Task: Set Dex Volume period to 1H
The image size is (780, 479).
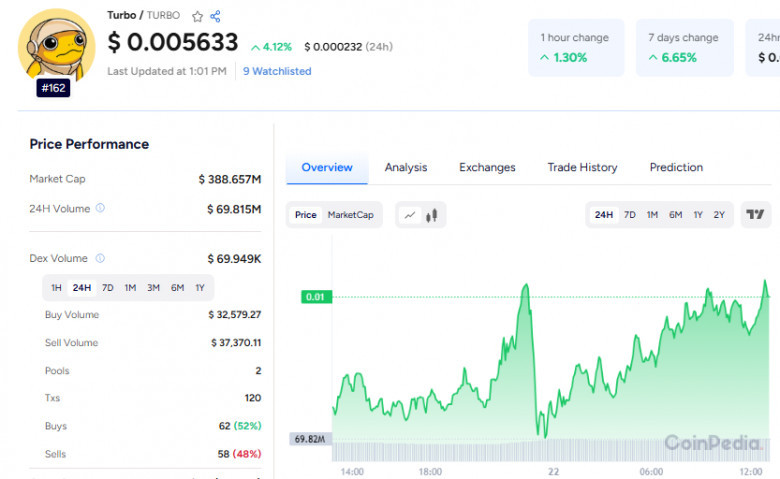Action: [x=56, y=288]
